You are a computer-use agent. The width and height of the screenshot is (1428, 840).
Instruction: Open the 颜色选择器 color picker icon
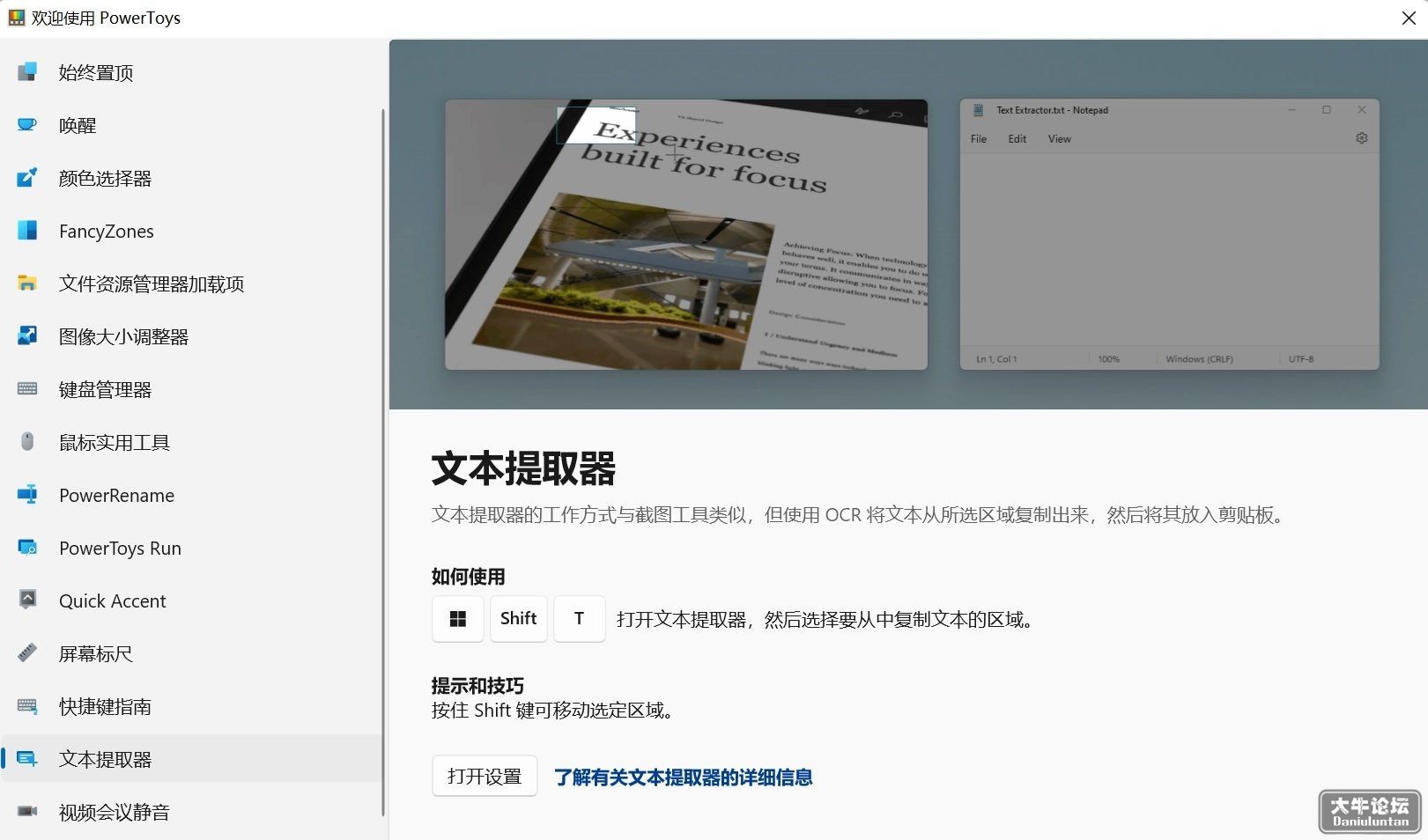tap(27, 177)
